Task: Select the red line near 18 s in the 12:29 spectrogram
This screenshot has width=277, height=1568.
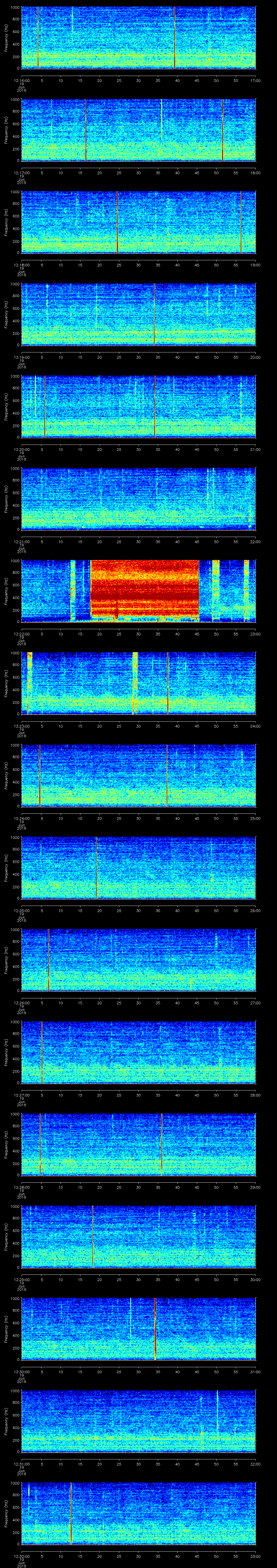Action: [93, 1237]
